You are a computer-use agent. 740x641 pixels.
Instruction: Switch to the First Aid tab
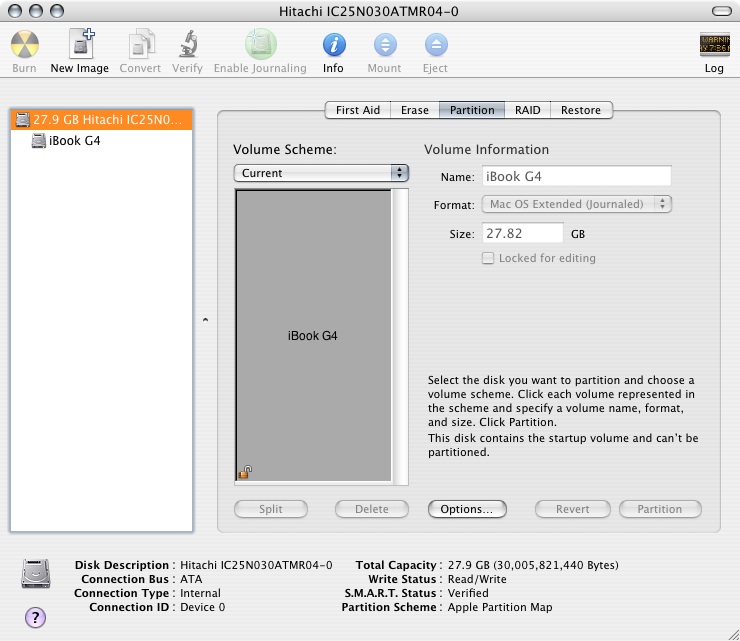(x=358, y=110)
